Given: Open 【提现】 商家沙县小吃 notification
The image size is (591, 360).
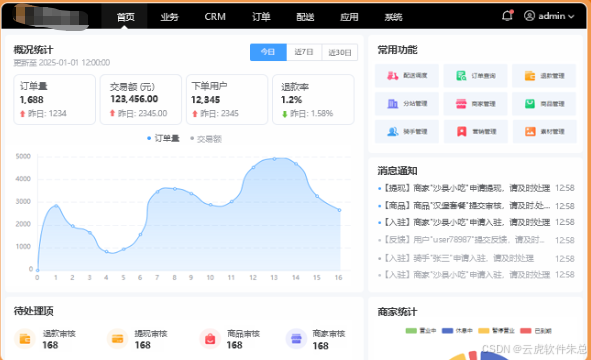Looking at the screenshot, I should (x=476, y=188).
